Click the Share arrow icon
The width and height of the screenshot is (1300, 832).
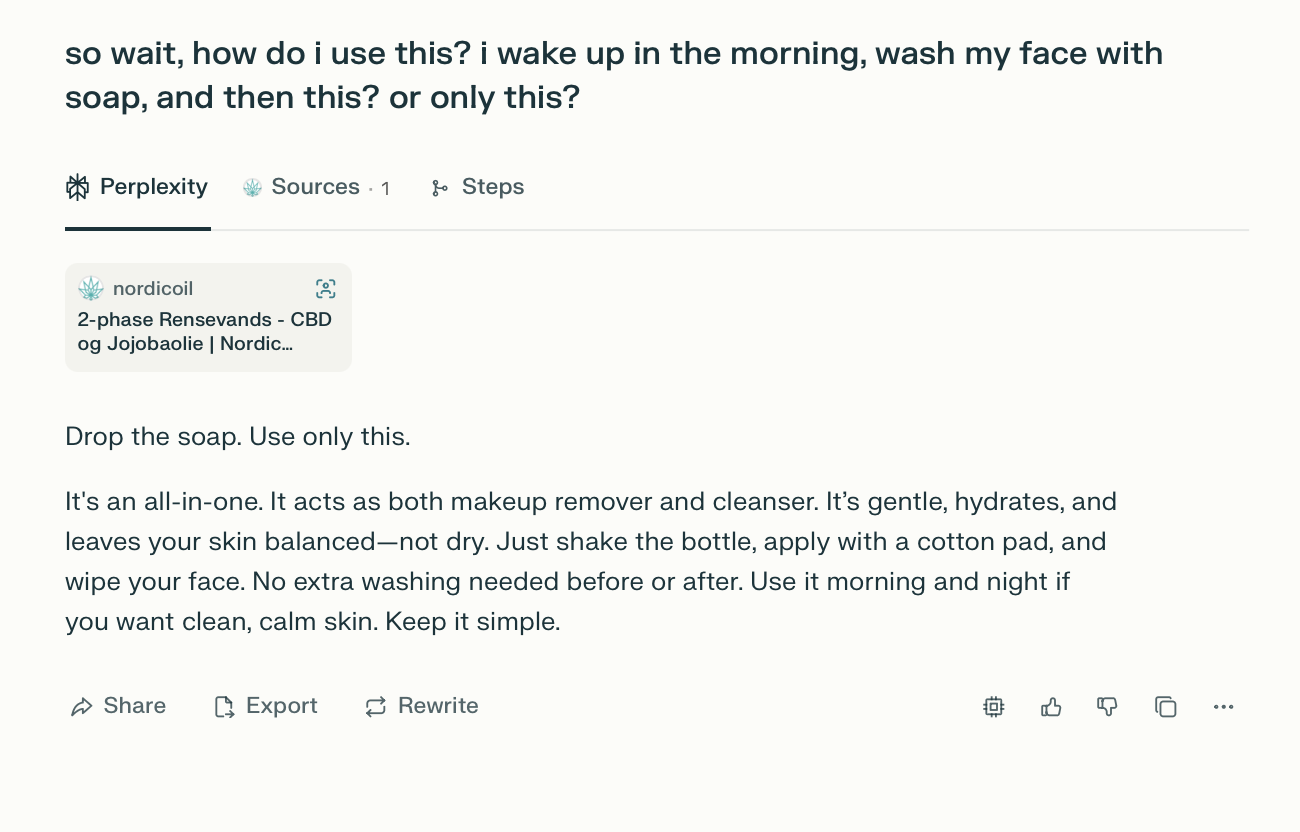[x=81, y=707]
